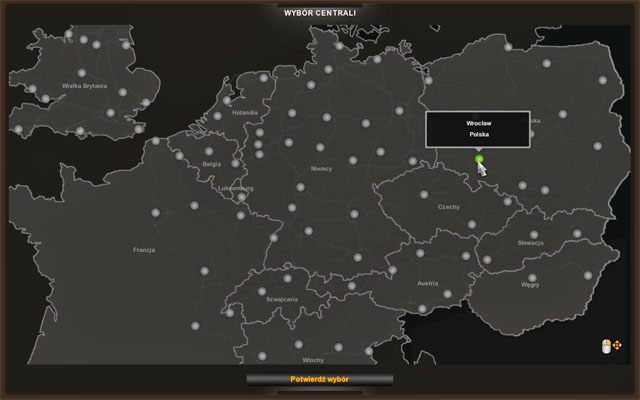Select the green Wrocław city marker
The height and width of the screenshot is (400, 640).
point(479,159)
